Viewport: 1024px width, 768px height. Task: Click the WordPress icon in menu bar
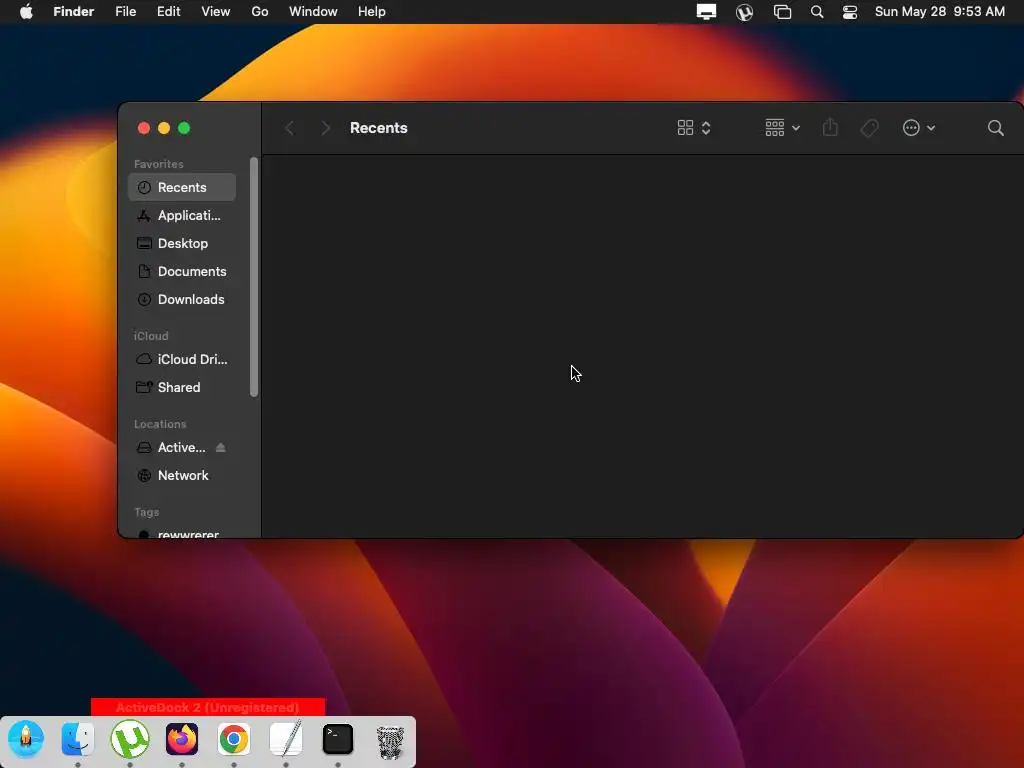coord(744,12)
